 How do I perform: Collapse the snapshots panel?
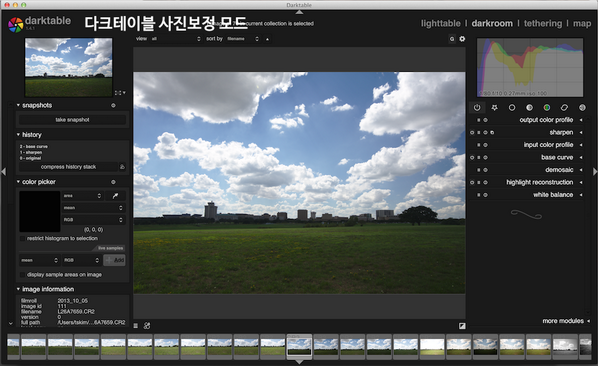pos(18,105)
